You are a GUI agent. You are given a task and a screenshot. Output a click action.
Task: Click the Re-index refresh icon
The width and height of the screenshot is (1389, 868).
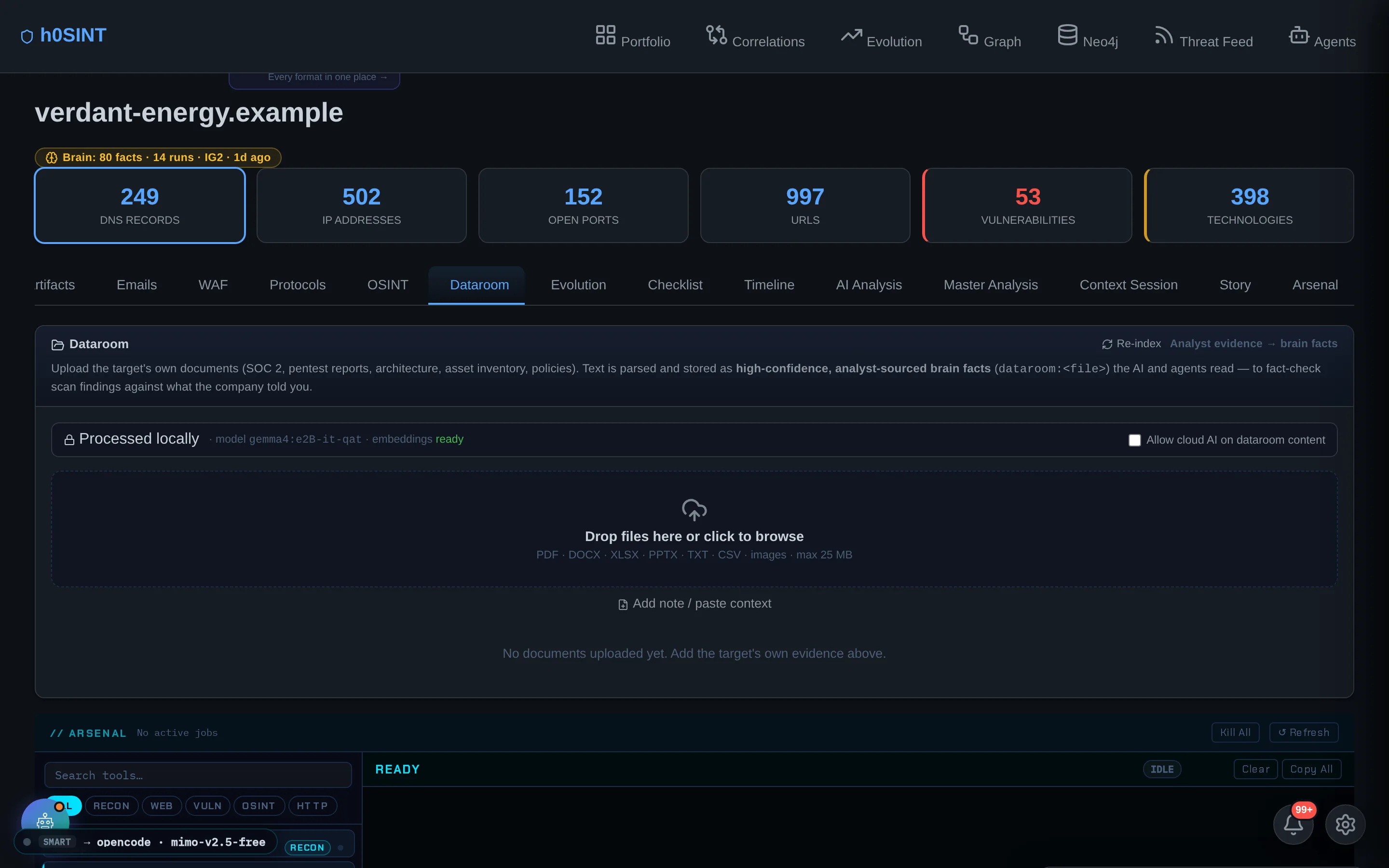point(1106,344)
